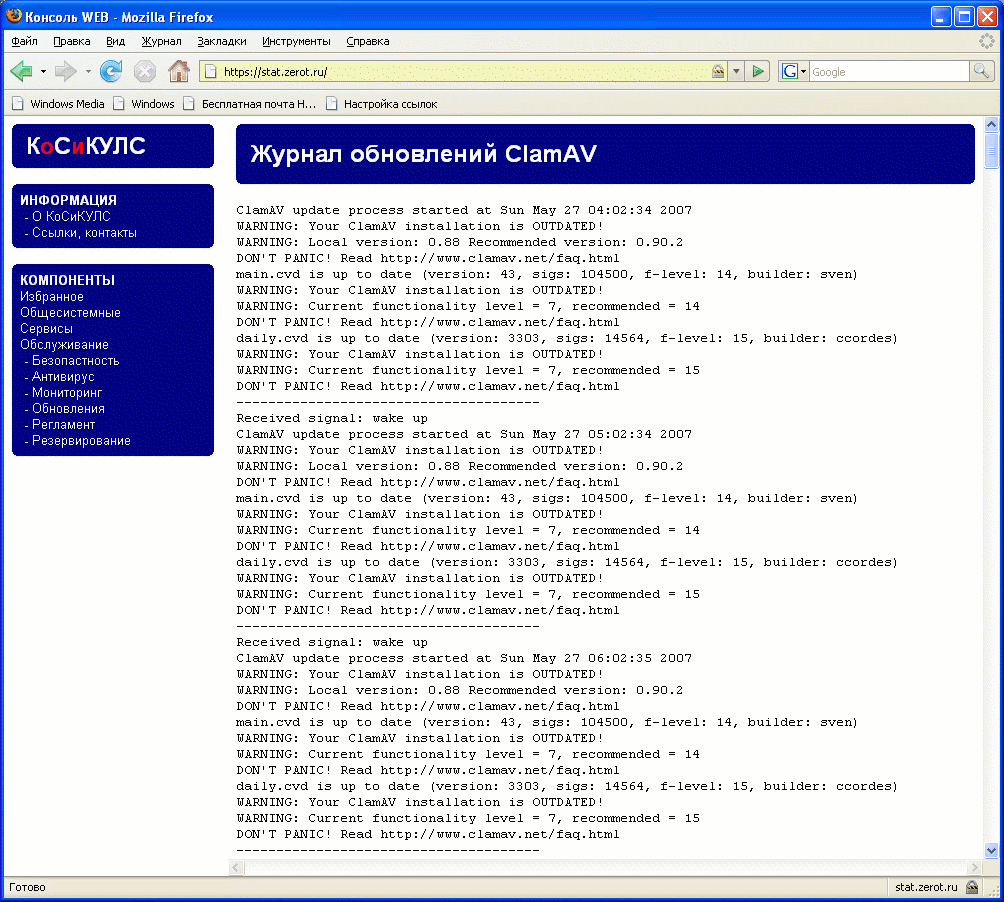The width and height of the screenshot is (1004, 902).
Task: Open Общесистемные components link
Action: tap(70, 312)
